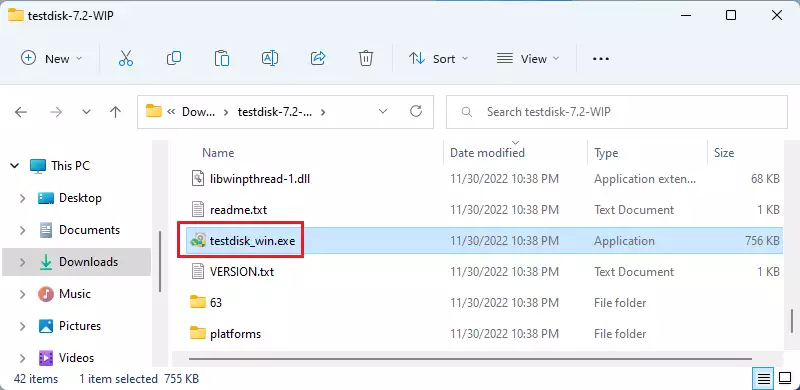
Task: Open Pictures in navigation pane
Action: click(x=80, y=326)
